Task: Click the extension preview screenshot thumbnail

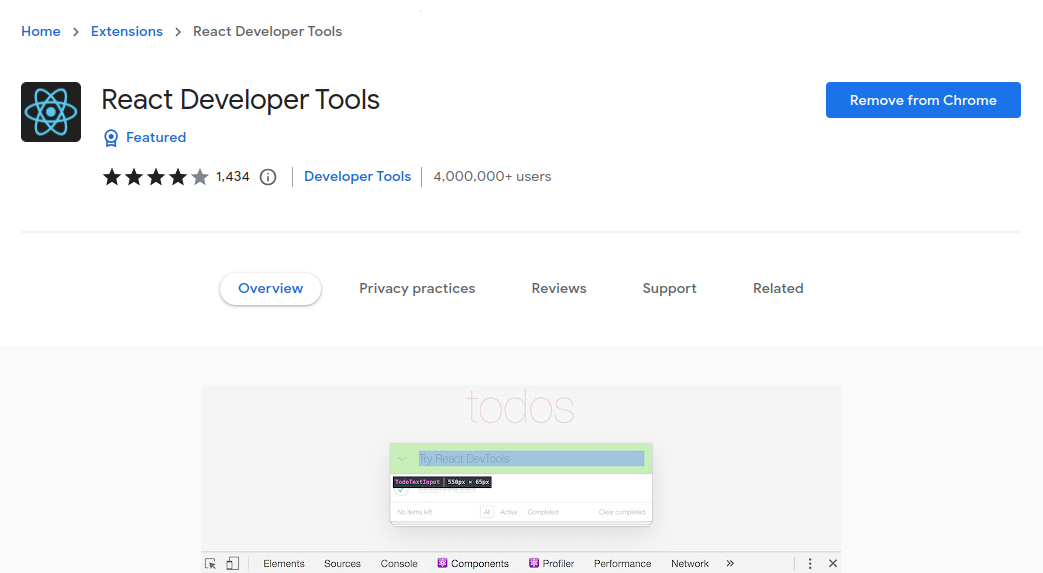Action: (x=521, y=479)
